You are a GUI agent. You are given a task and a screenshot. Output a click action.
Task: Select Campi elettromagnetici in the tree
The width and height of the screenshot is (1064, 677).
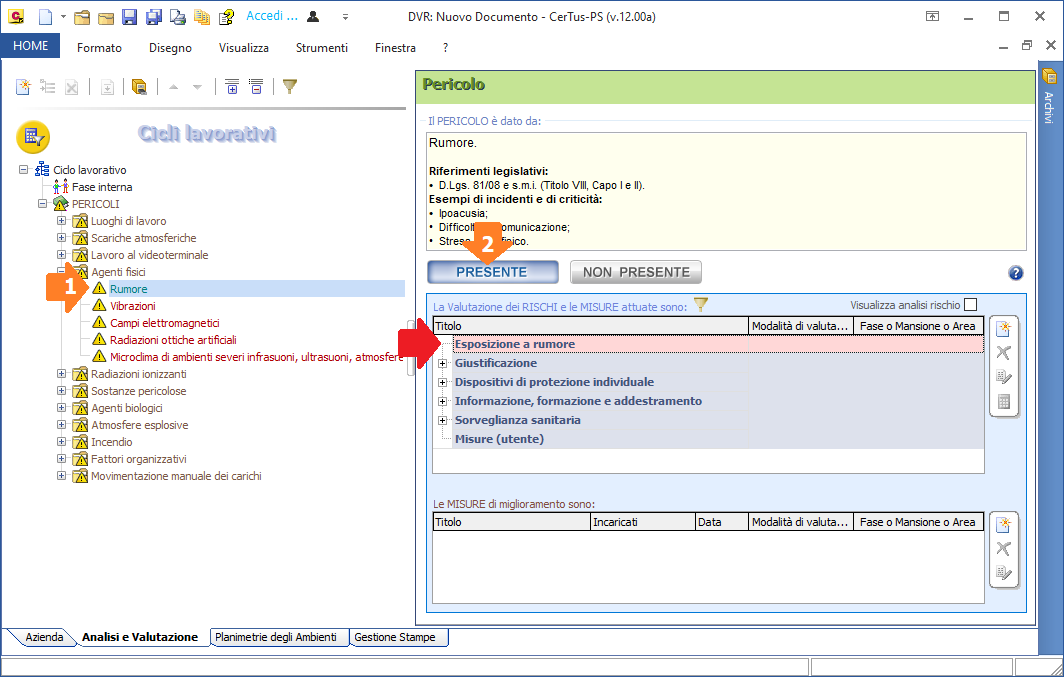tap(165, 323)
